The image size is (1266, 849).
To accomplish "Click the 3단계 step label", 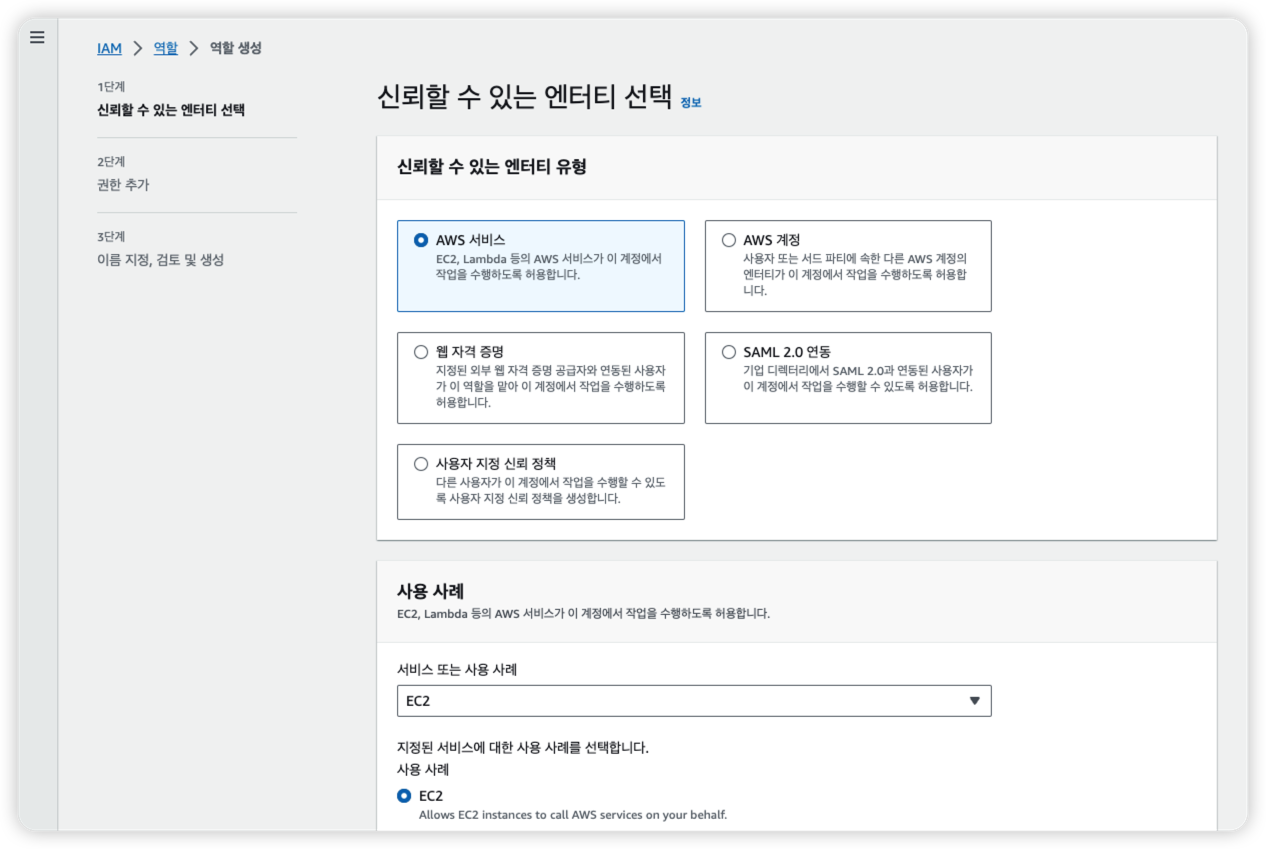I will [111, 237].
